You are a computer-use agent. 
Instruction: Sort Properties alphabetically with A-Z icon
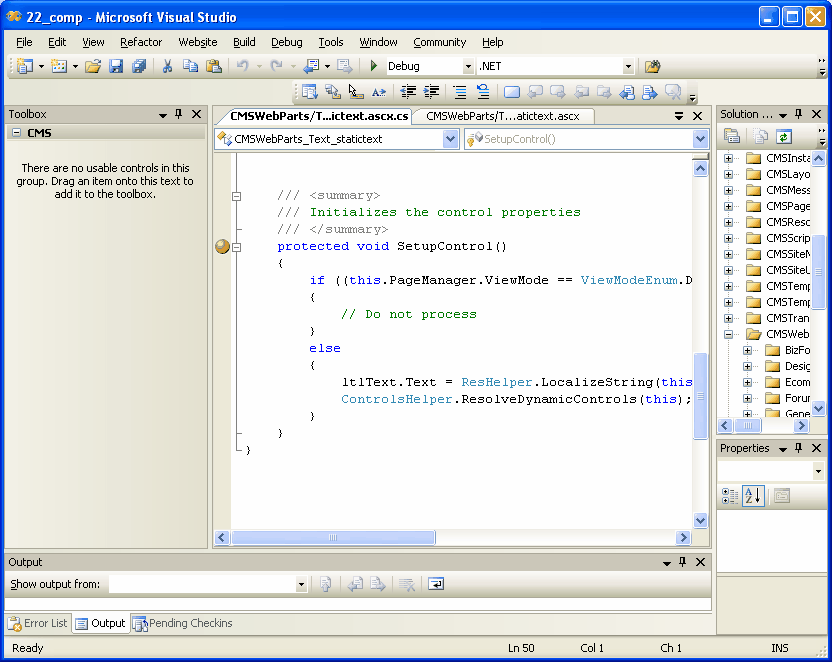753,496
